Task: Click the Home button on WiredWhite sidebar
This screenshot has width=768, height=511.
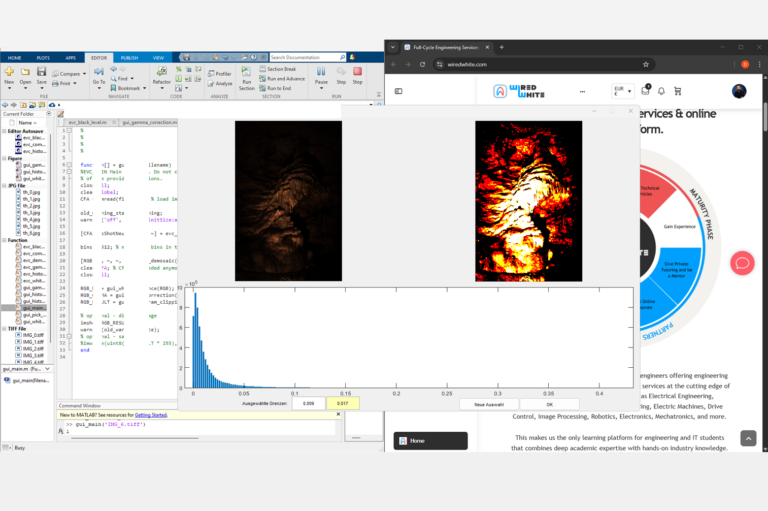Action: coord(431,441)
